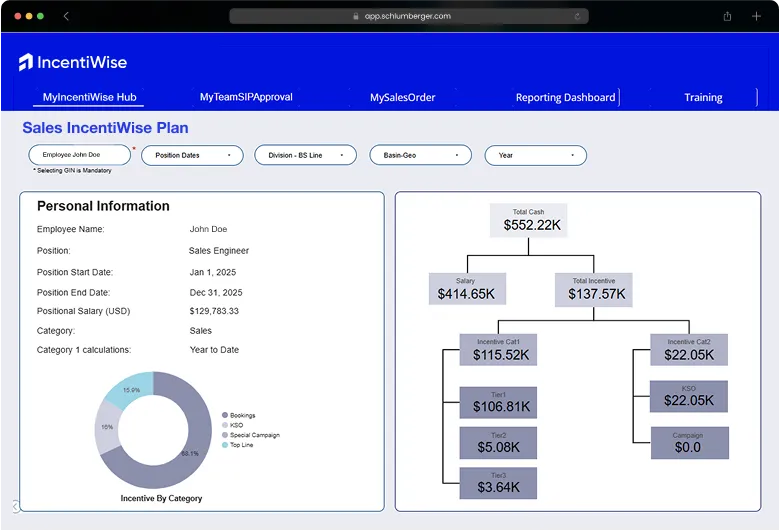Click the Category: Sales value
This screenshot has width=780, height=531.
pyautogui.click(x=200, y=331)
